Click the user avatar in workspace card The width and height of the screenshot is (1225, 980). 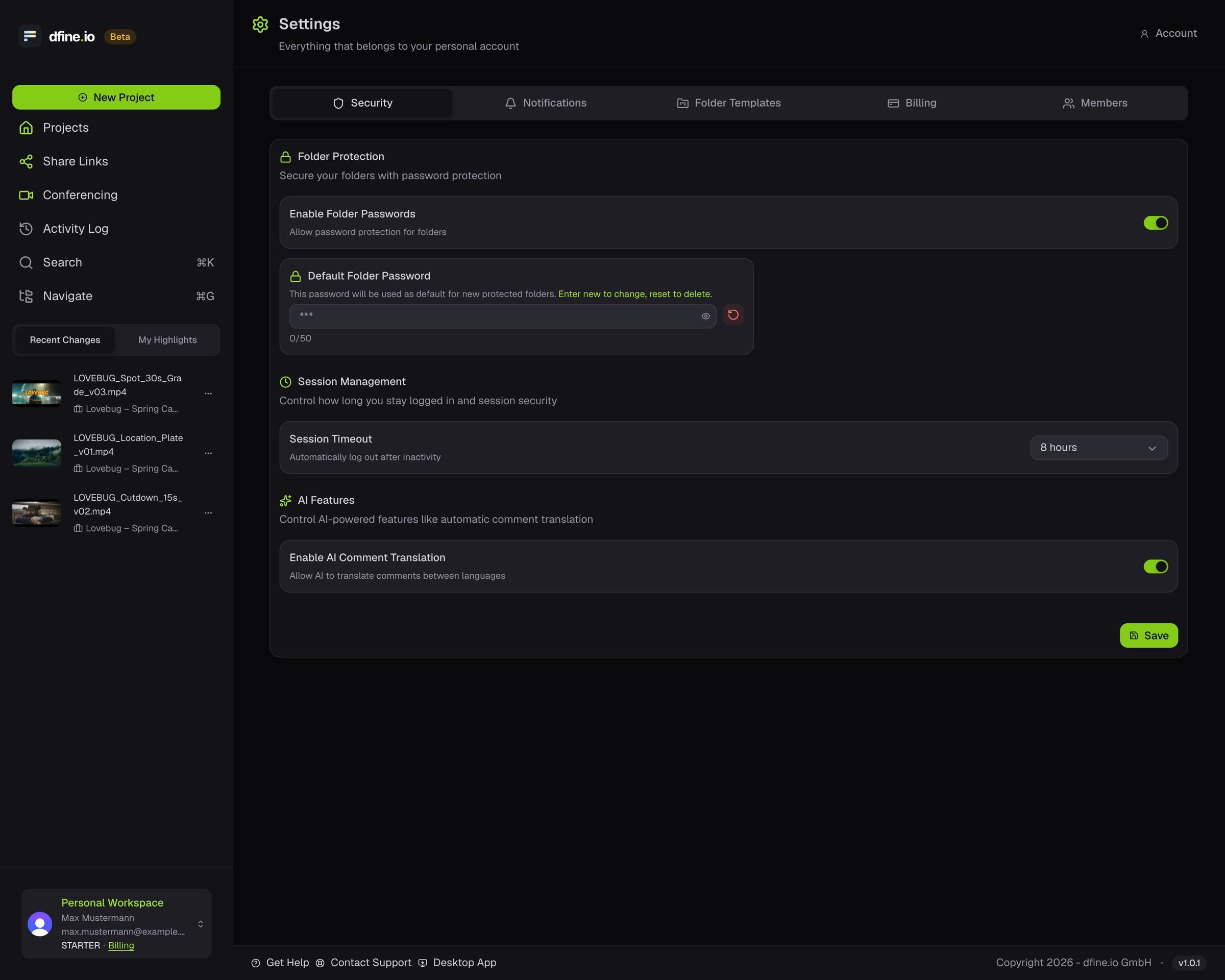point(40,924)
